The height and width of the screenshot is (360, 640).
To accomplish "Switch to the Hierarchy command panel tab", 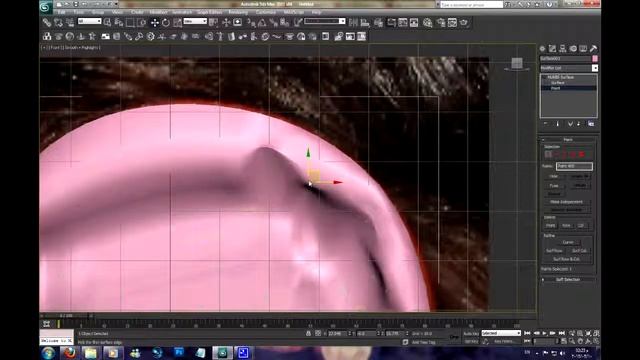I will [563, 49].
